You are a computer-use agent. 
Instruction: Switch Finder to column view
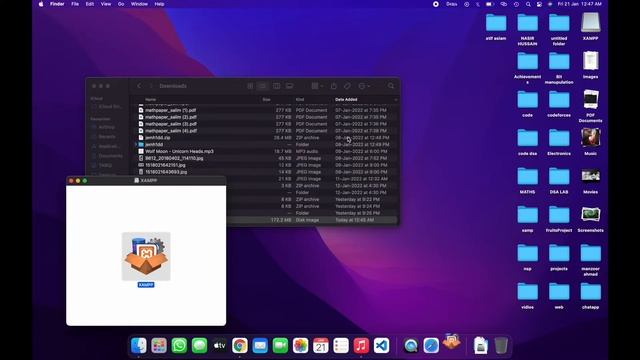coord(276,86)
